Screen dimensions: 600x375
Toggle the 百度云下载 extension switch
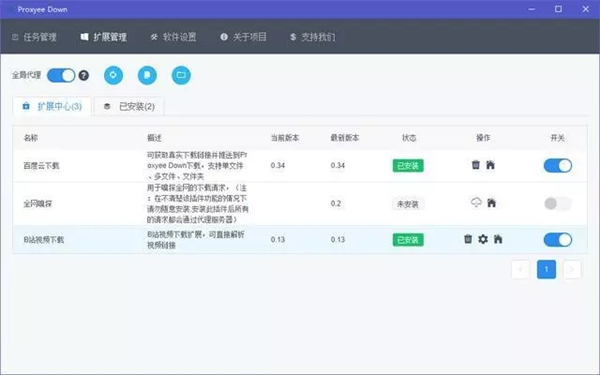558,166
